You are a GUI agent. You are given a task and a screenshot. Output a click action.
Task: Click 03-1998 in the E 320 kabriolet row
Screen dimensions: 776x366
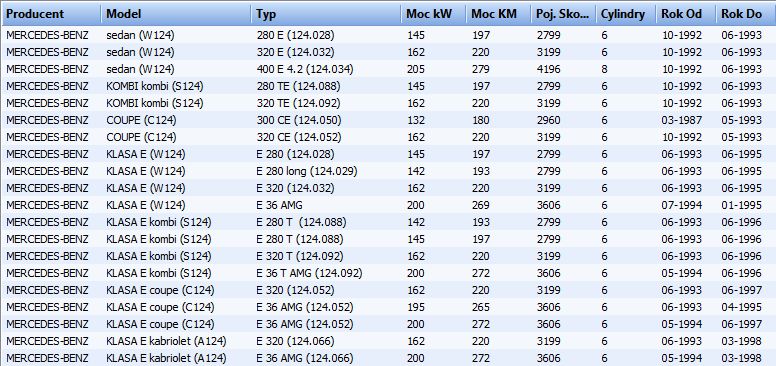(741, 341)
